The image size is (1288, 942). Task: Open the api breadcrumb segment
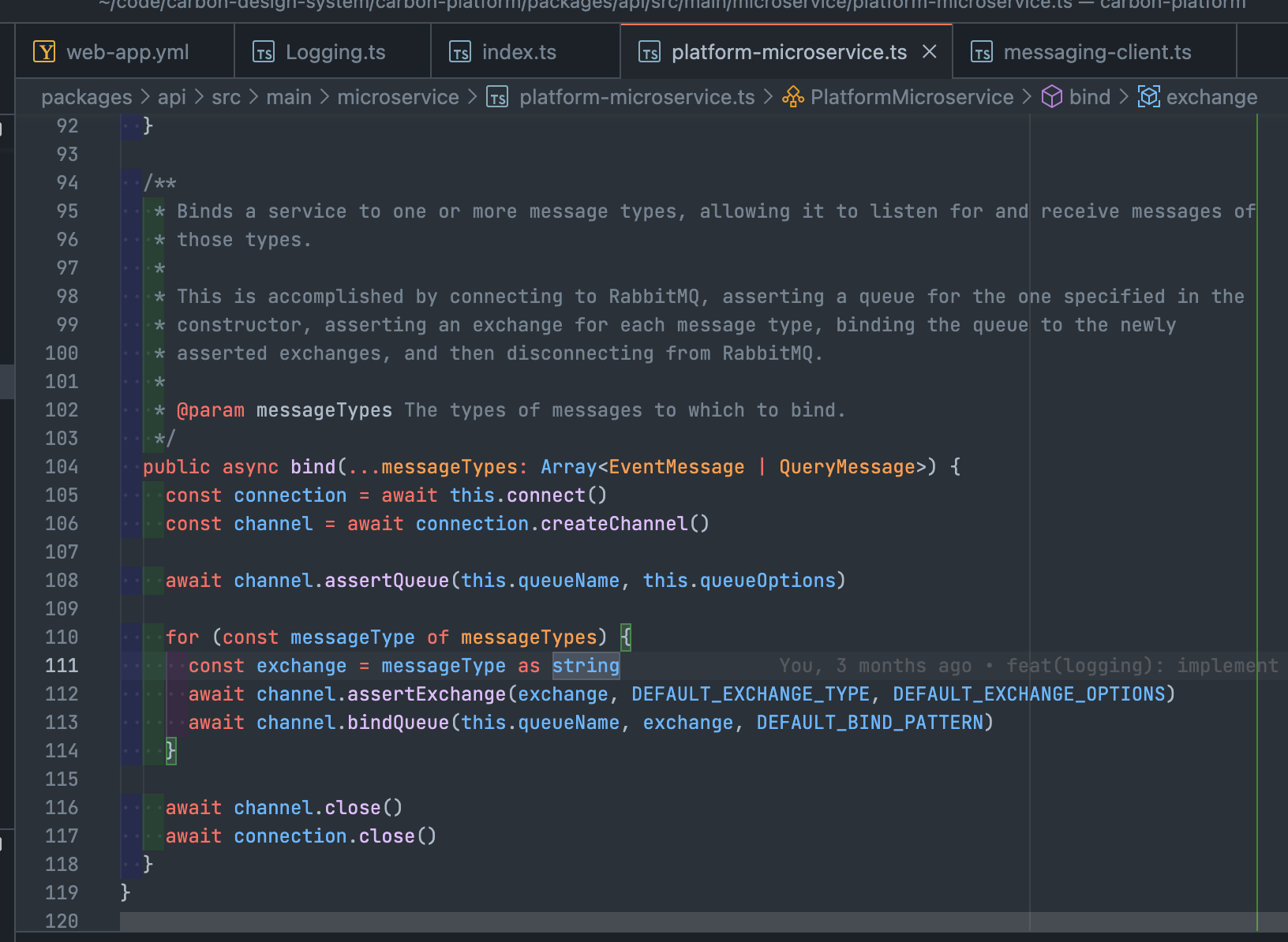click(172, 97)
